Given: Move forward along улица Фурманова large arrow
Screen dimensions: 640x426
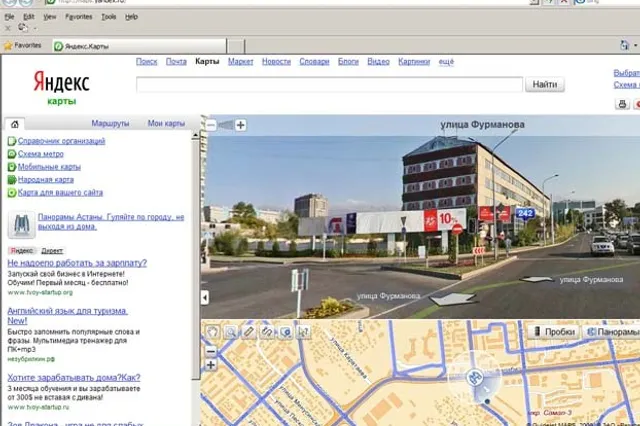Looking at the screenshot, I should click(453, 300).
